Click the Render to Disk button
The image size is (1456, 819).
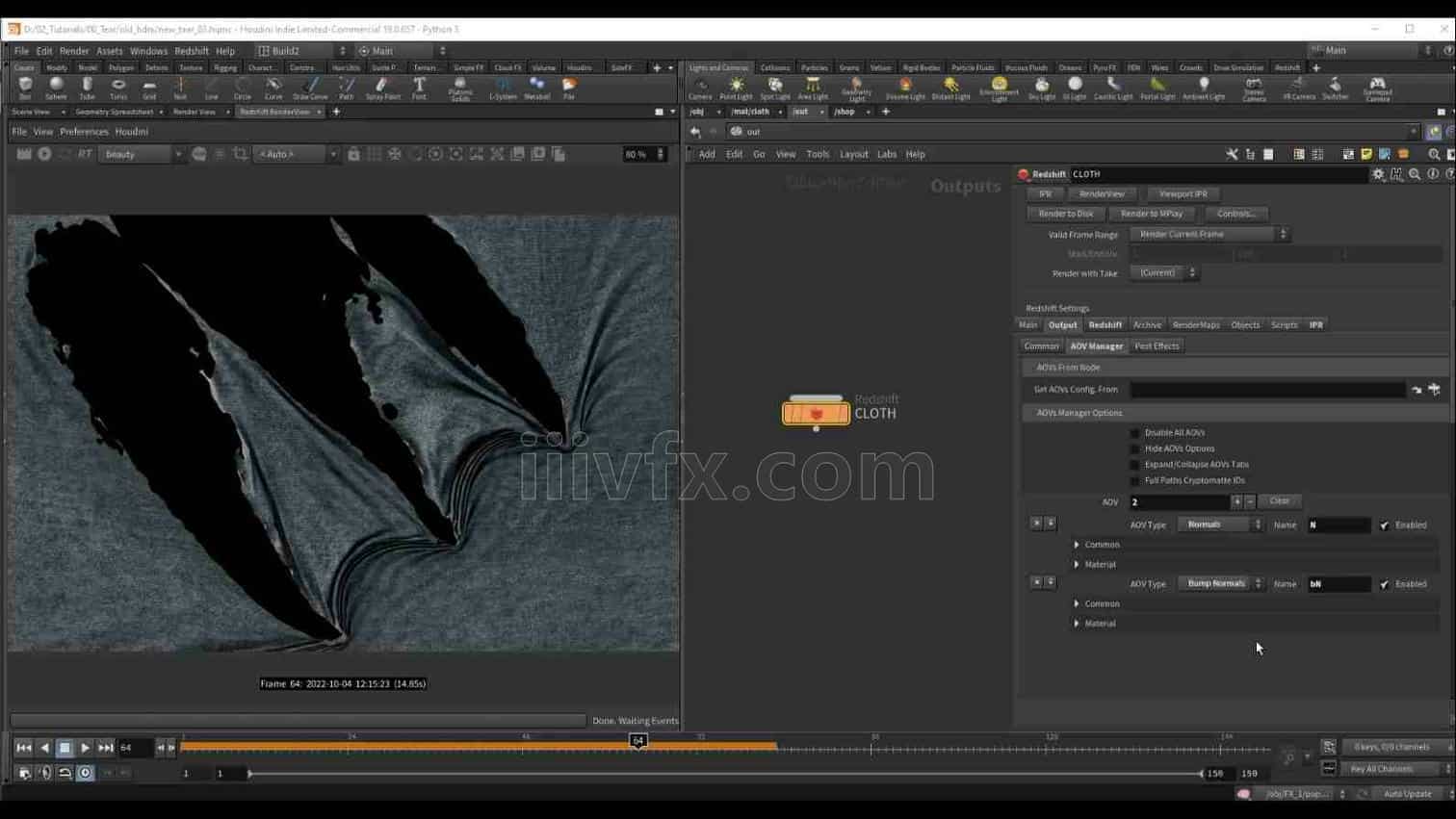(1065, 214)
